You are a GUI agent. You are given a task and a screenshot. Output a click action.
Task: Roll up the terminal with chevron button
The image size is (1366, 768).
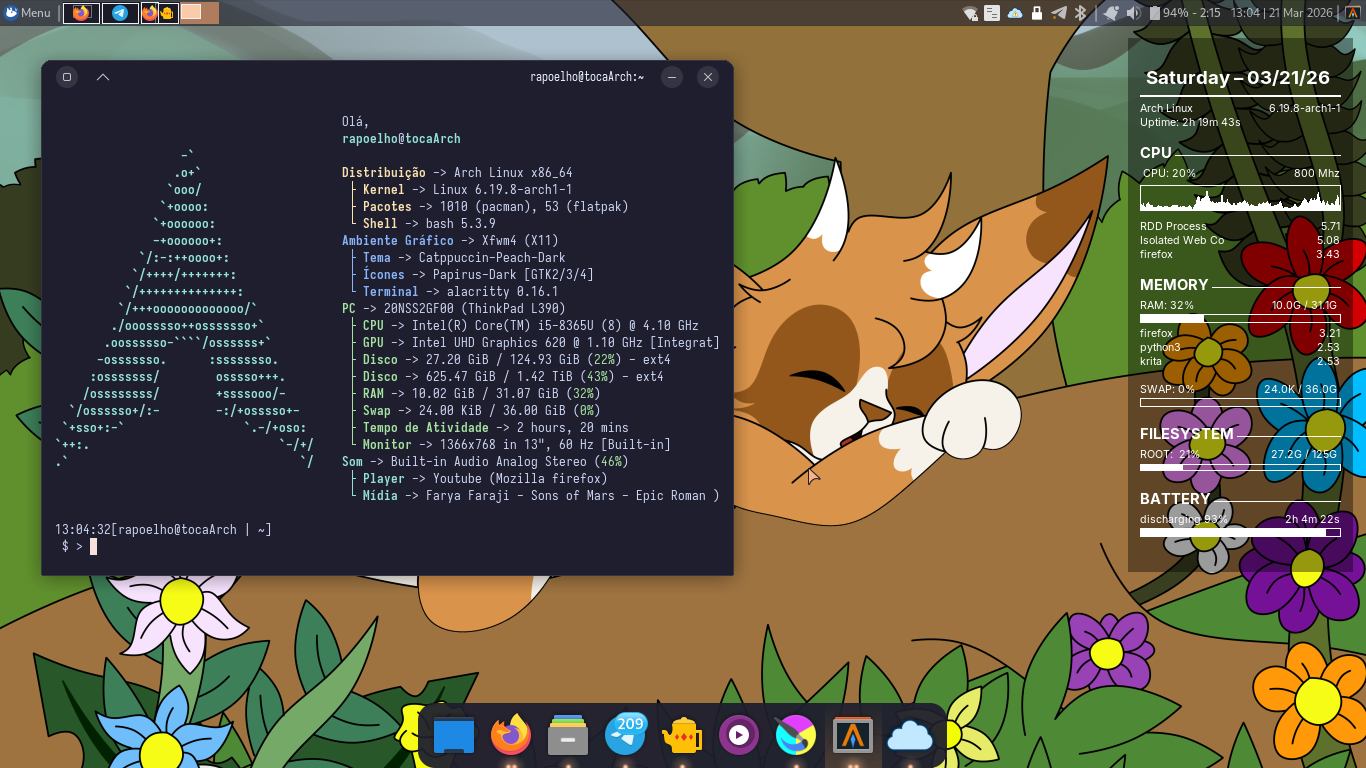pyautogui.click(x=102, y=77)
